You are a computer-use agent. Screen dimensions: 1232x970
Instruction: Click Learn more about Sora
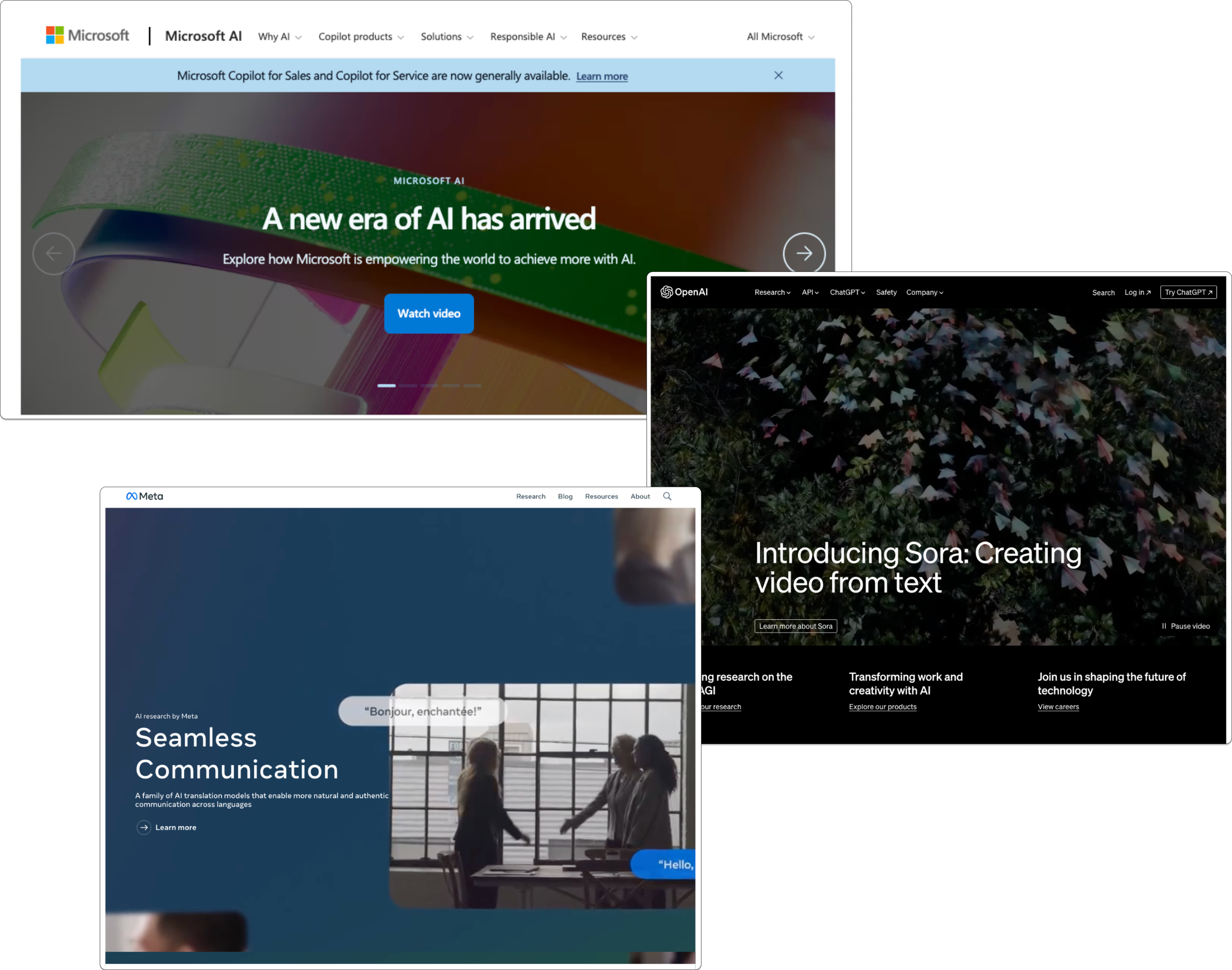click(x=795, y=626)
